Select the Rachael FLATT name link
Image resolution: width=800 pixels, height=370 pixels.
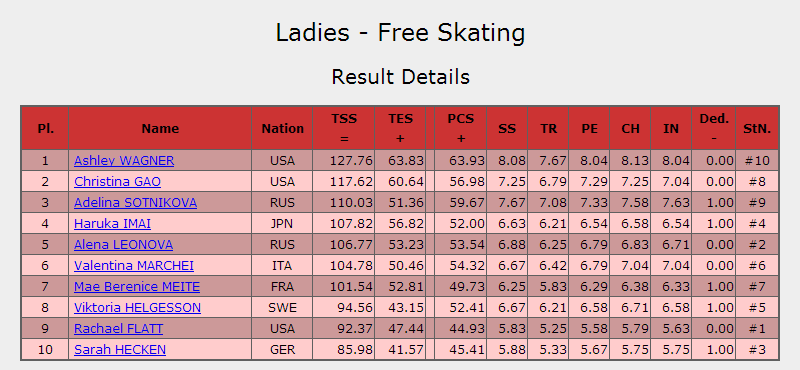pyautogui.click(x=118, y=329)
